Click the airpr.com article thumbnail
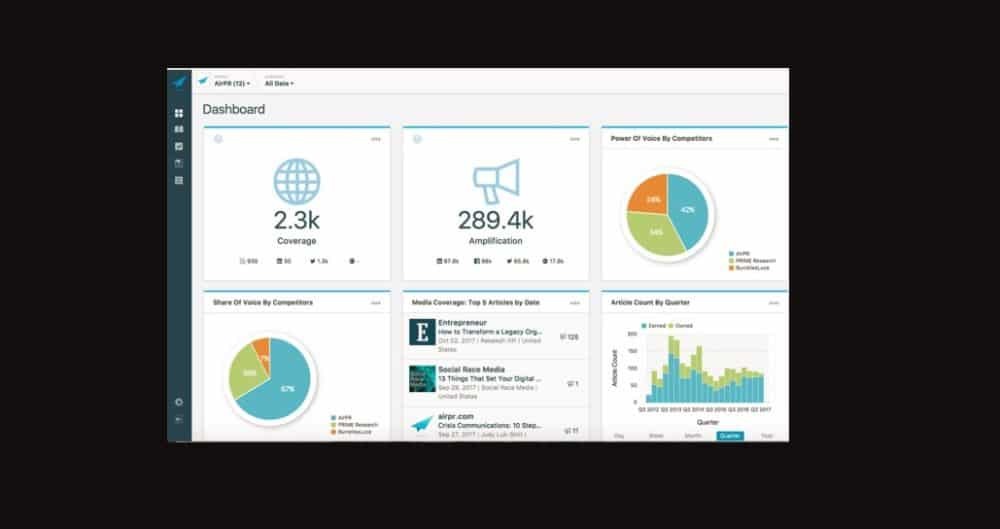This screenshot has height=529, width=1000. coord(421,424)
